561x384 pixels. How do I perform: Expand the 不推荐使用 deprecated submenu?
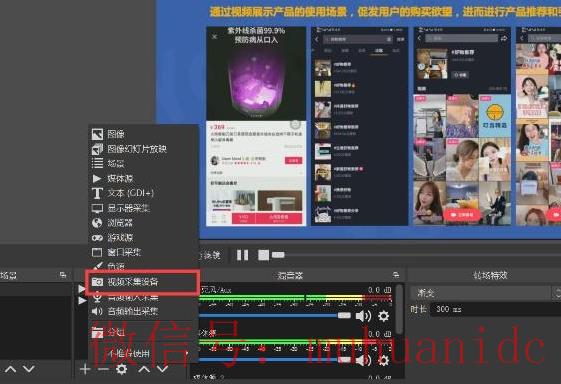143,354
